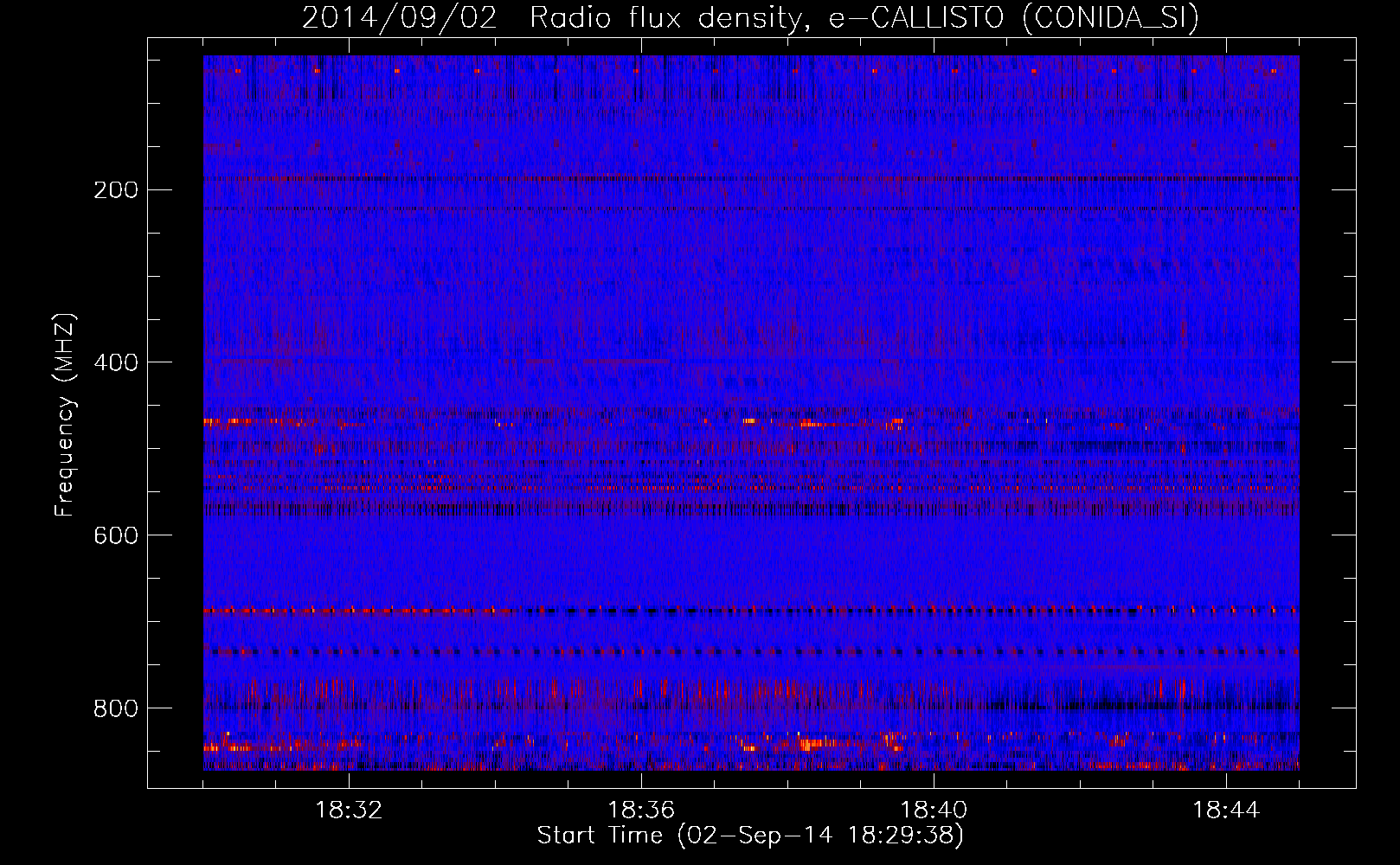The image size is (1400, 865).
Task: Click the '18:44' time axis label
Action: [1226, 811]
